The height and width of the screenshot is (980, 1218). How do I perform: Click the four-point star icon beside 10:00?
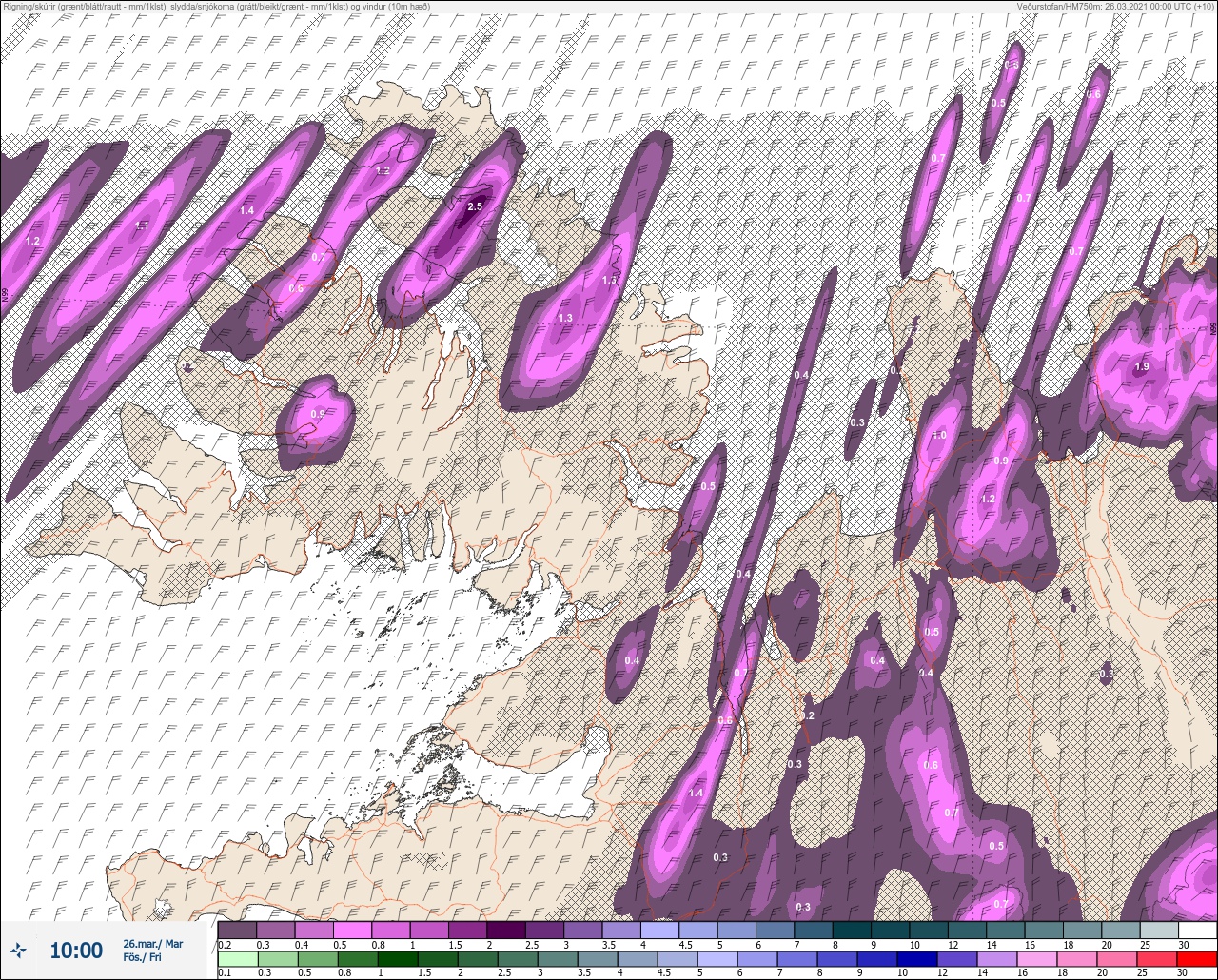(x=18, y=950)
